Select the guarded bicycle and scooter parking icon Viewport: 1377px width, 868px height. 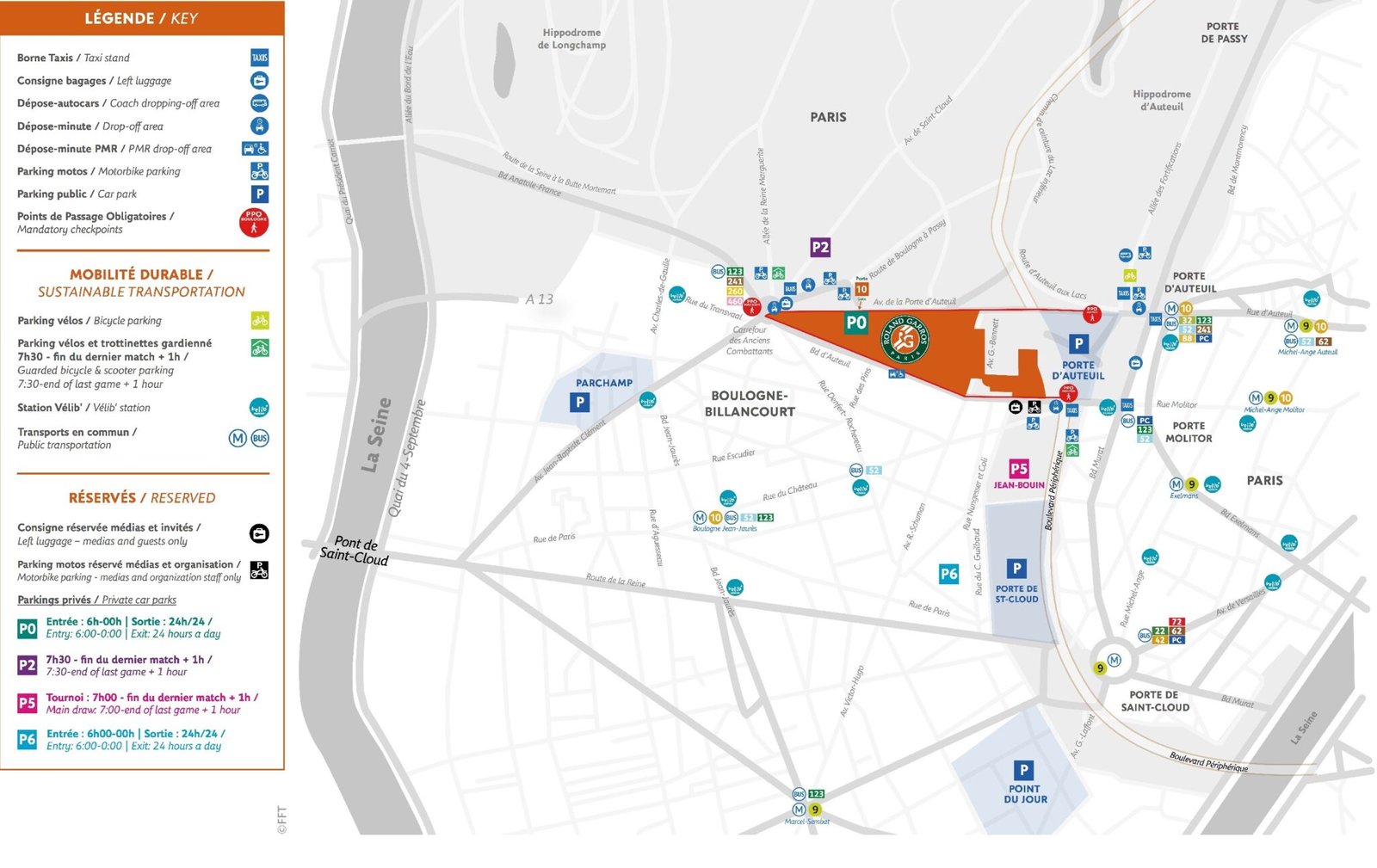click(x=259, y=348)
